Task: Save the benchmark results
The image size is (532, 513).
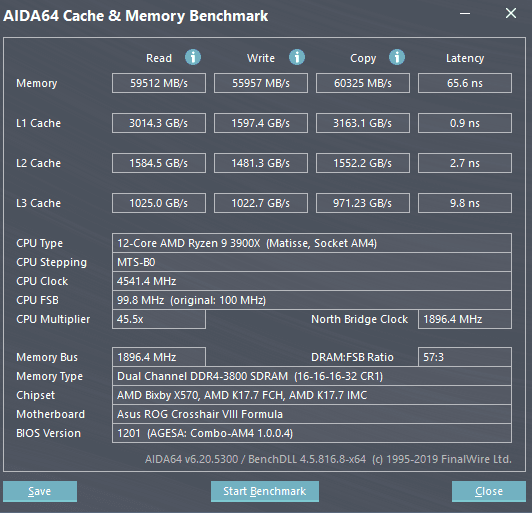Action: point(40,491)
